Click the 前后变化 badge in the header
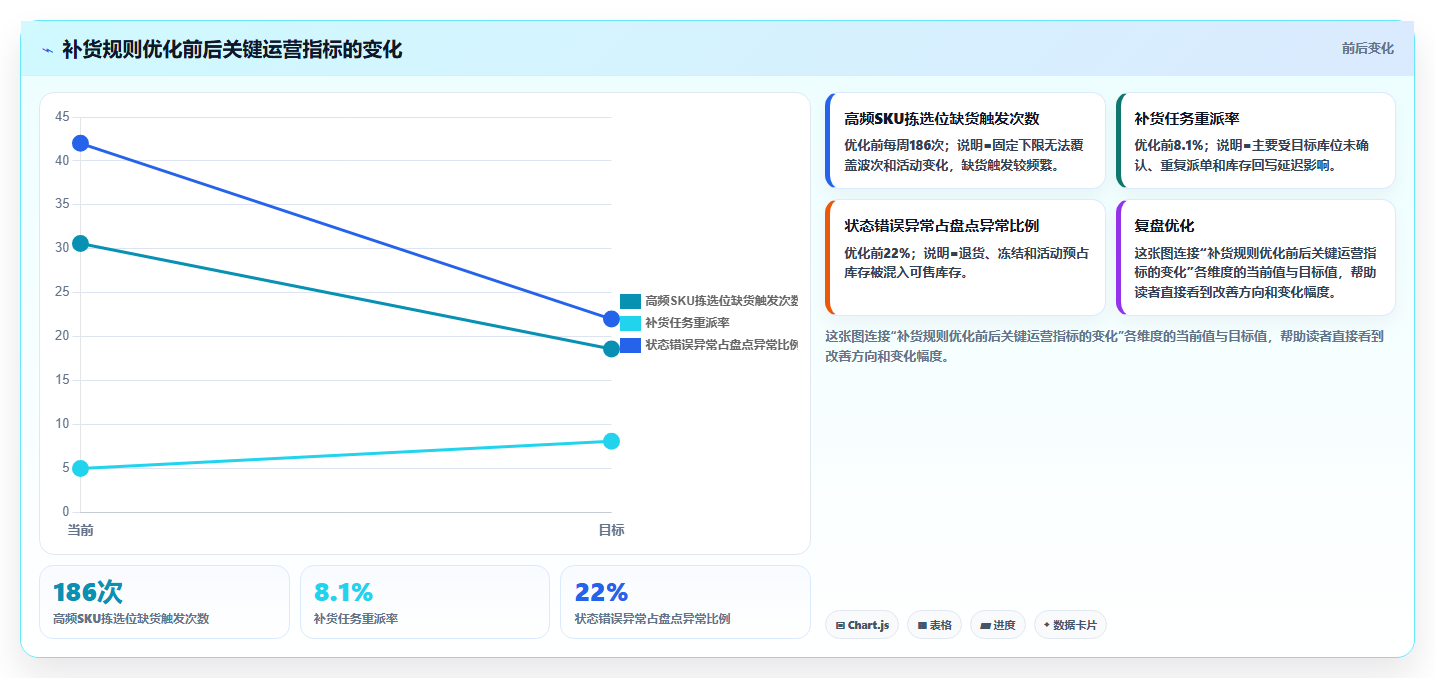This screenshot has height=678, width=1435. (x=1367, y=49)
